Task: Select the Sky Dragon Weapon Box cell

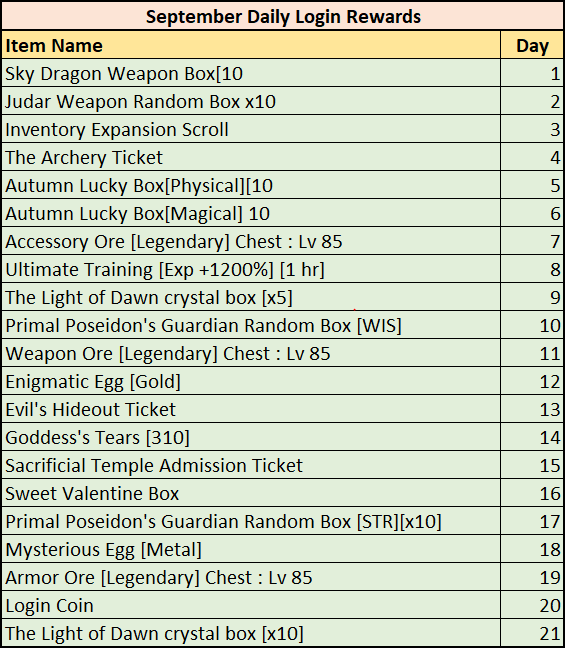Action: pyautogui.click(x=251, y=73)
